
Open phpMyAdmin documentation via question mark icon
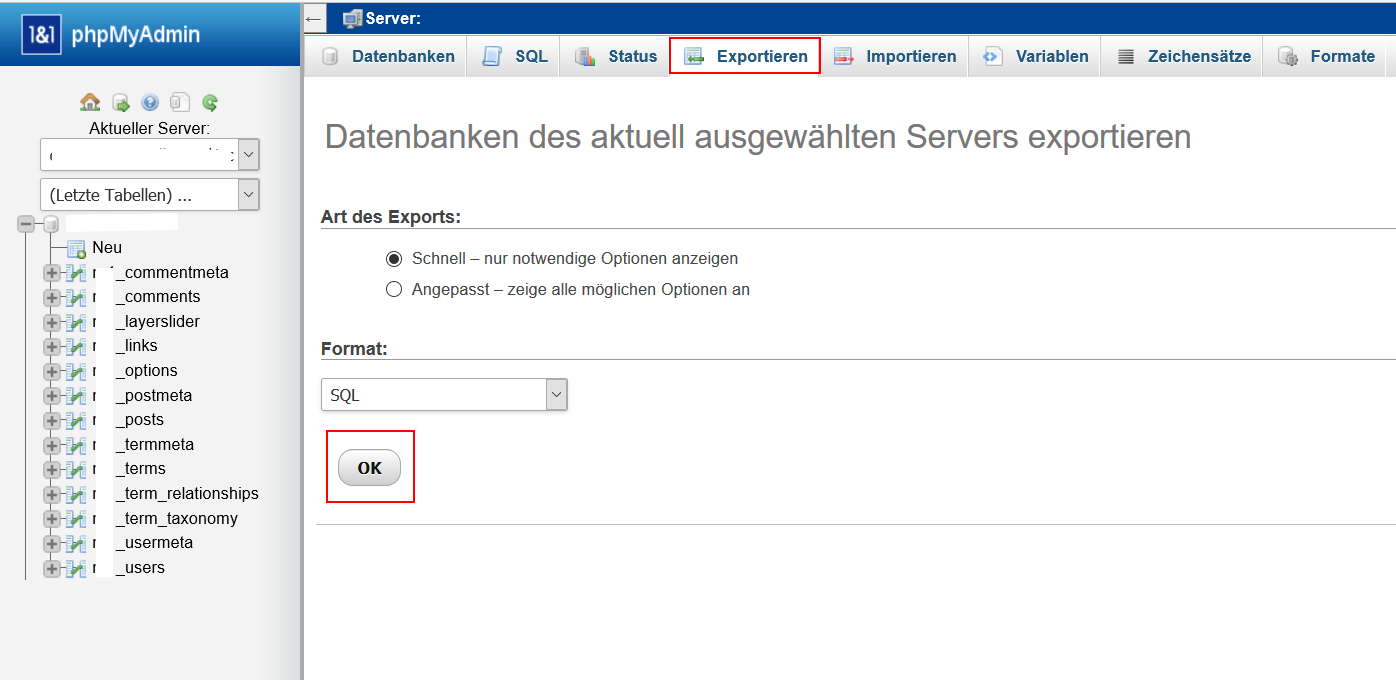click(x=149, y=101)
